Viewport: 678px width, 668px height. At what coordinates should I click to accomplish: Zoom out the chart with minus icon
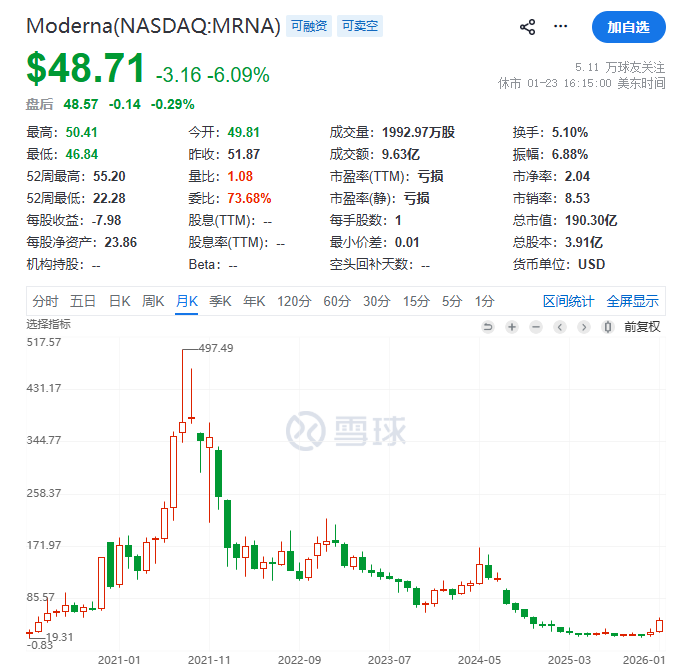(536, 327)
